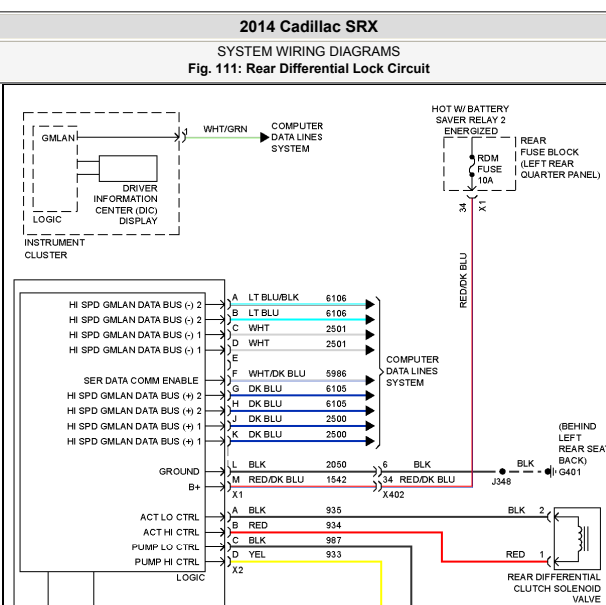
Task: Click the WHT/GRN wire label
Action: click(x=225, y=129)
